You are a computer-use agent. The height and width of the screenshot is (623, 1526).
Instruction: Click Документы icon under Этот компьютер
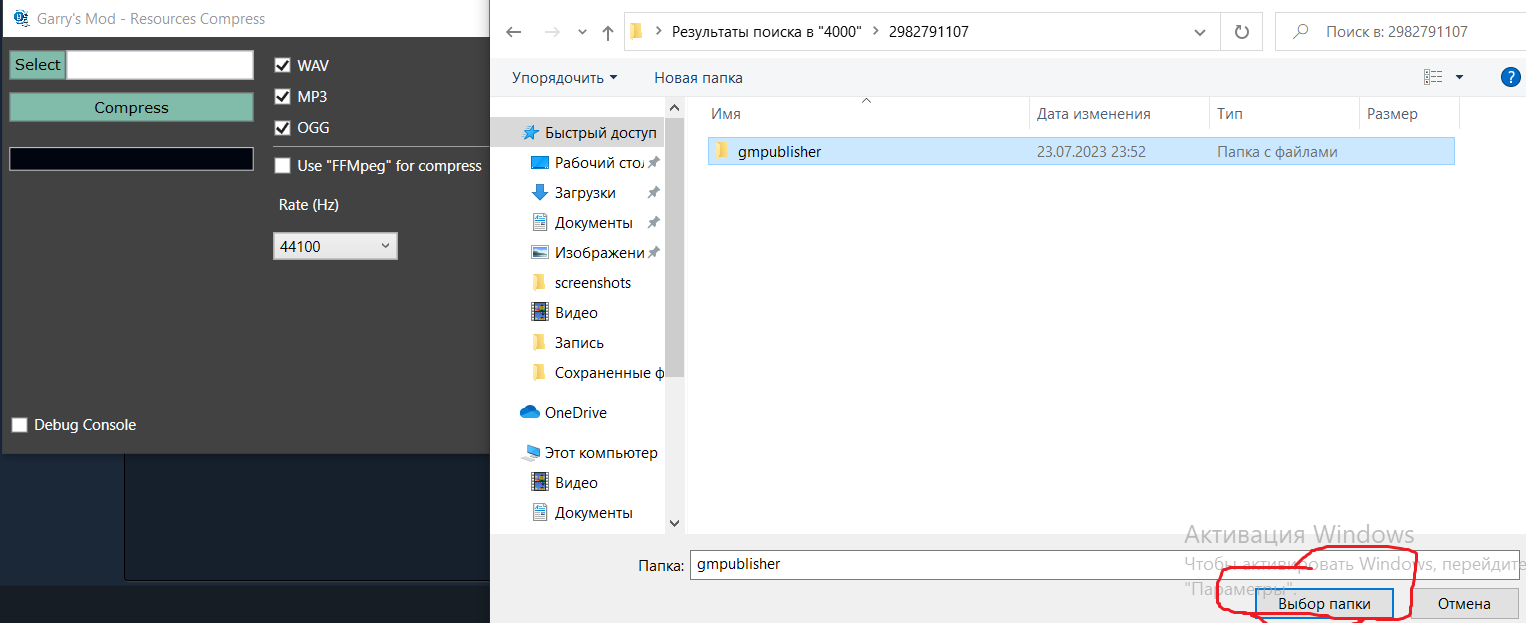point(540,513)
